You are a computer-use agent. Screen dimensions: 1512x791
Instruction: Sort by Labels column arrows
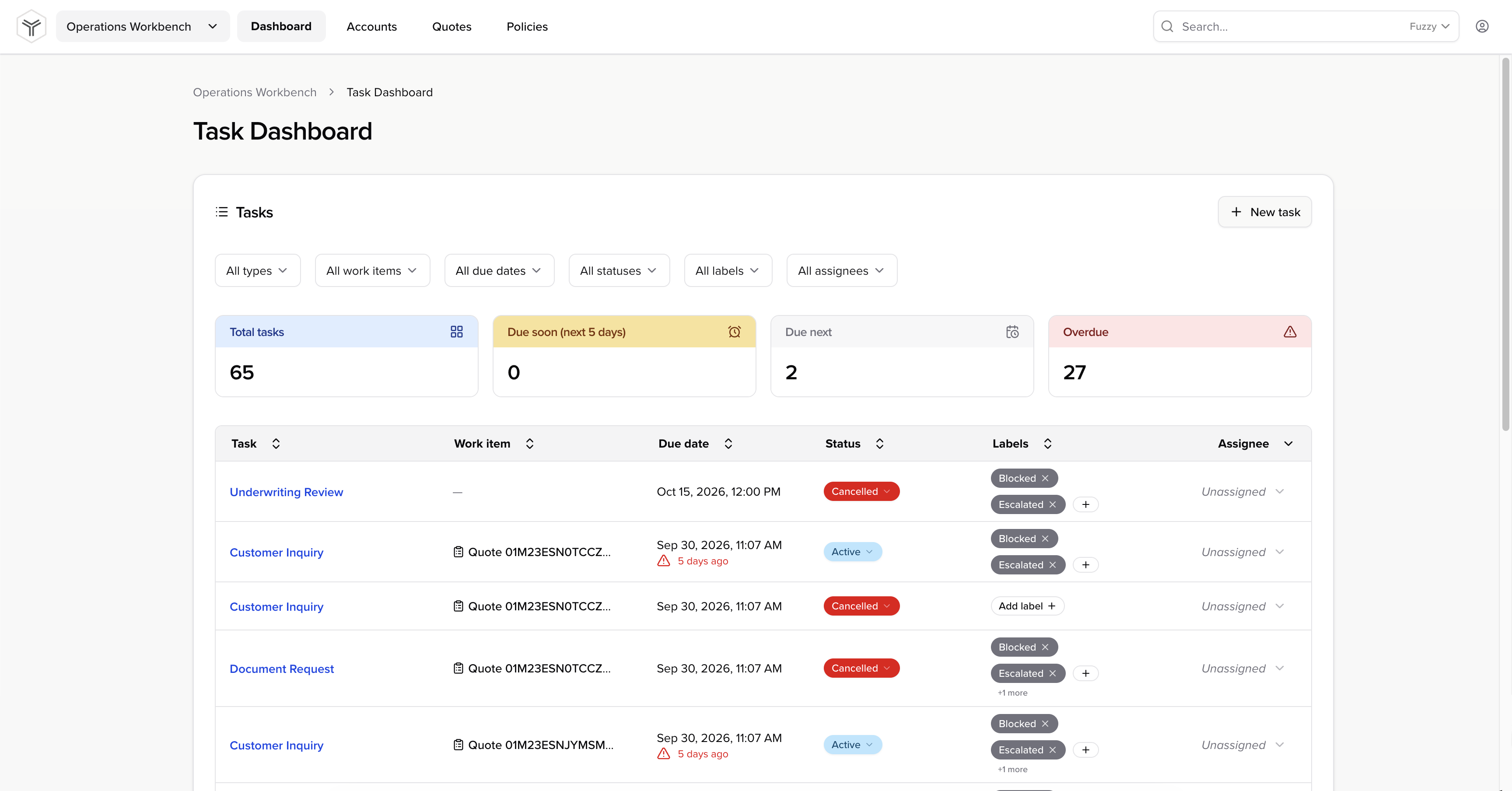(1047, 444)
